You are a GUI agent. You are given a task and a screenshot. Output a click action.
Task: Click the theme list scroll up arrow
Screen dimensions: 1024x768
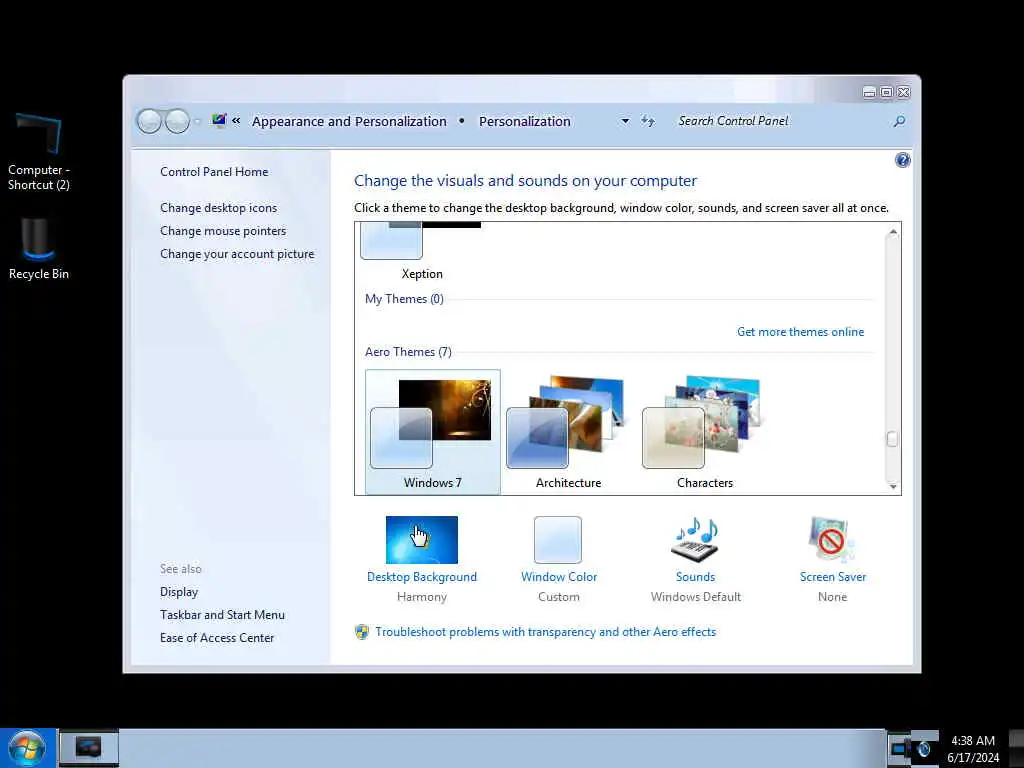tap(893, 232)
